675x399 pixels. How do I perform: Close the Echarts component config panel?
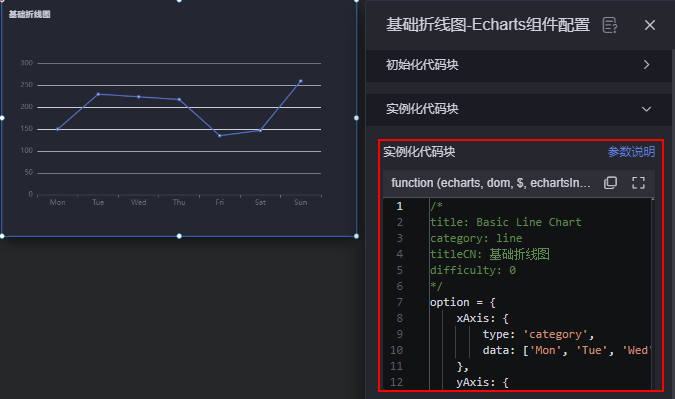[x=650, y=25]
